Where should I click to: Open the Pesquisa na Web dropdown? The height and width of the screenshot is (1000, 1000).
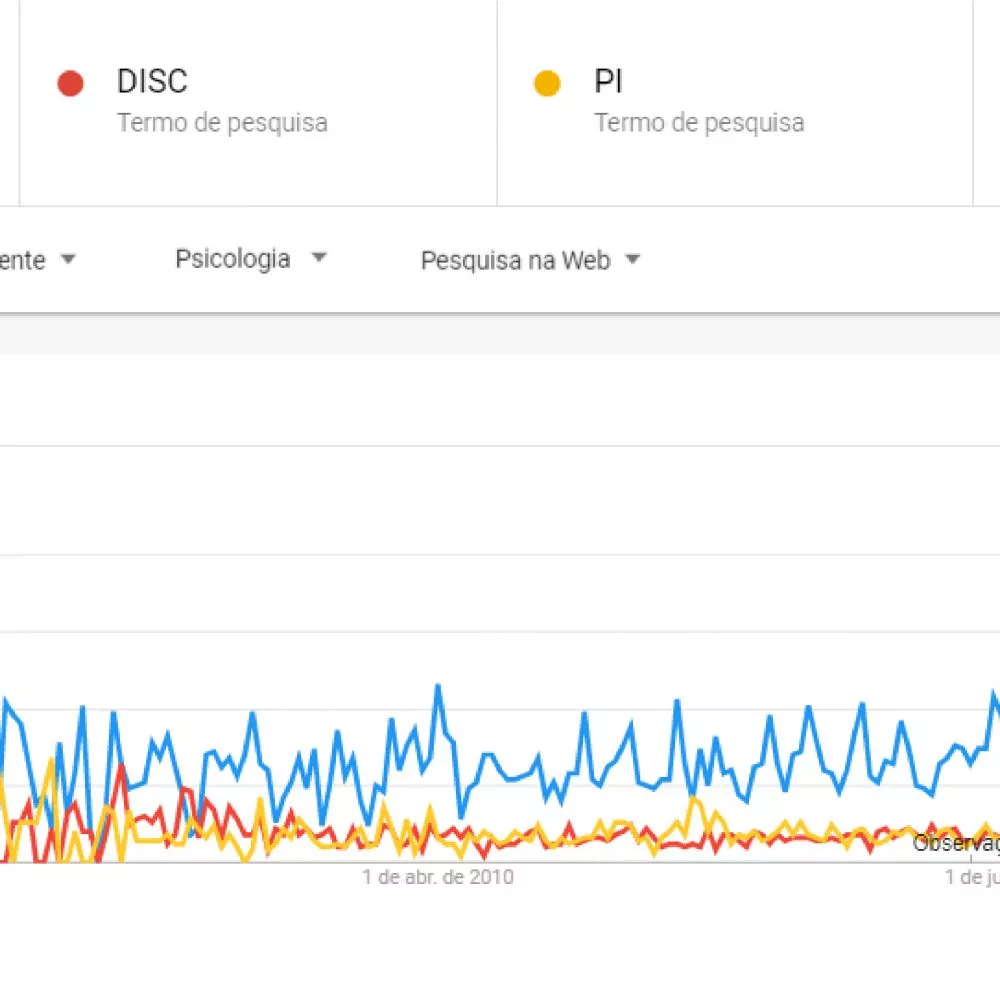[x=530, y=260]
